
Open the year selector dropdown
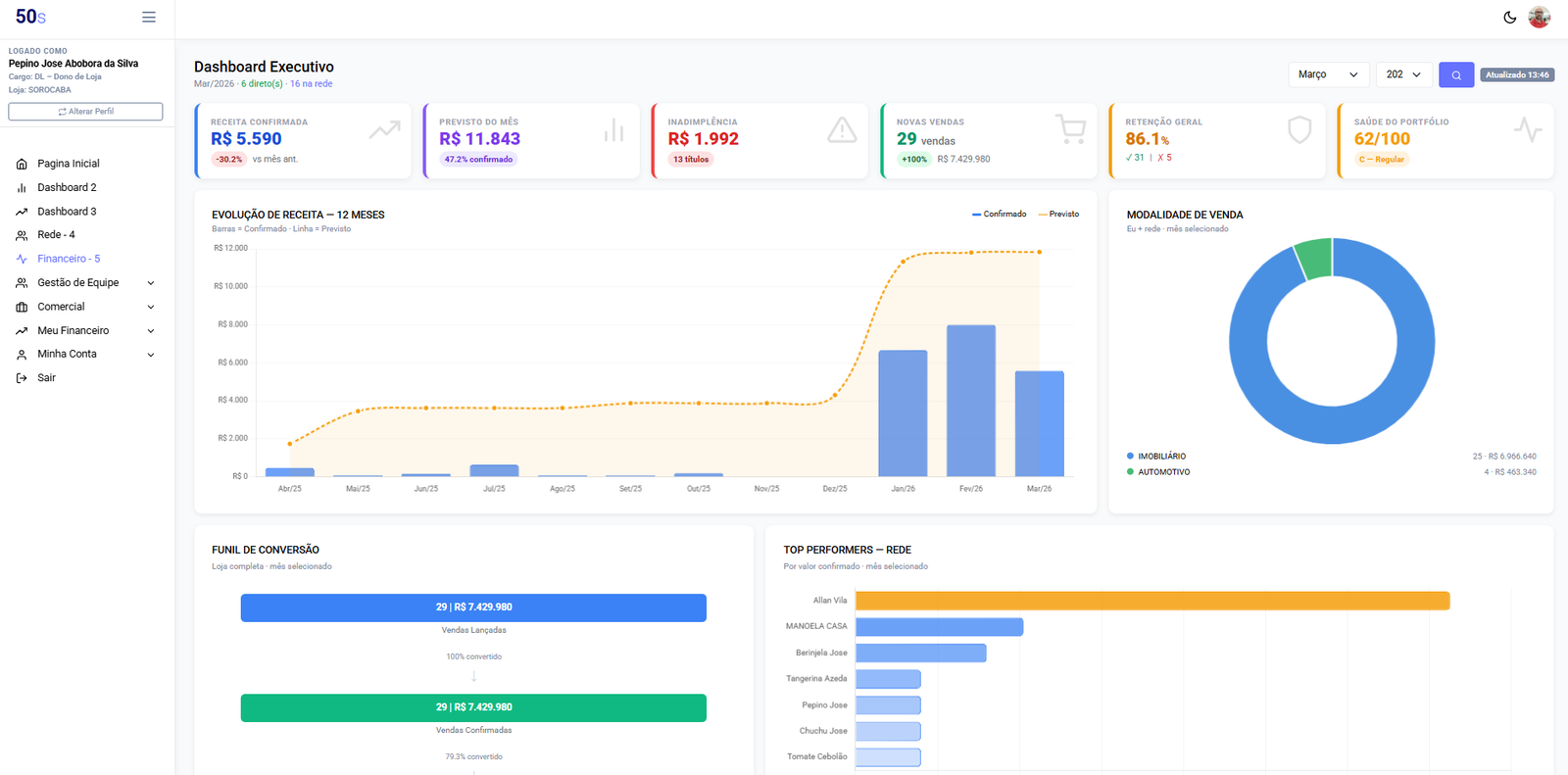1403,74
